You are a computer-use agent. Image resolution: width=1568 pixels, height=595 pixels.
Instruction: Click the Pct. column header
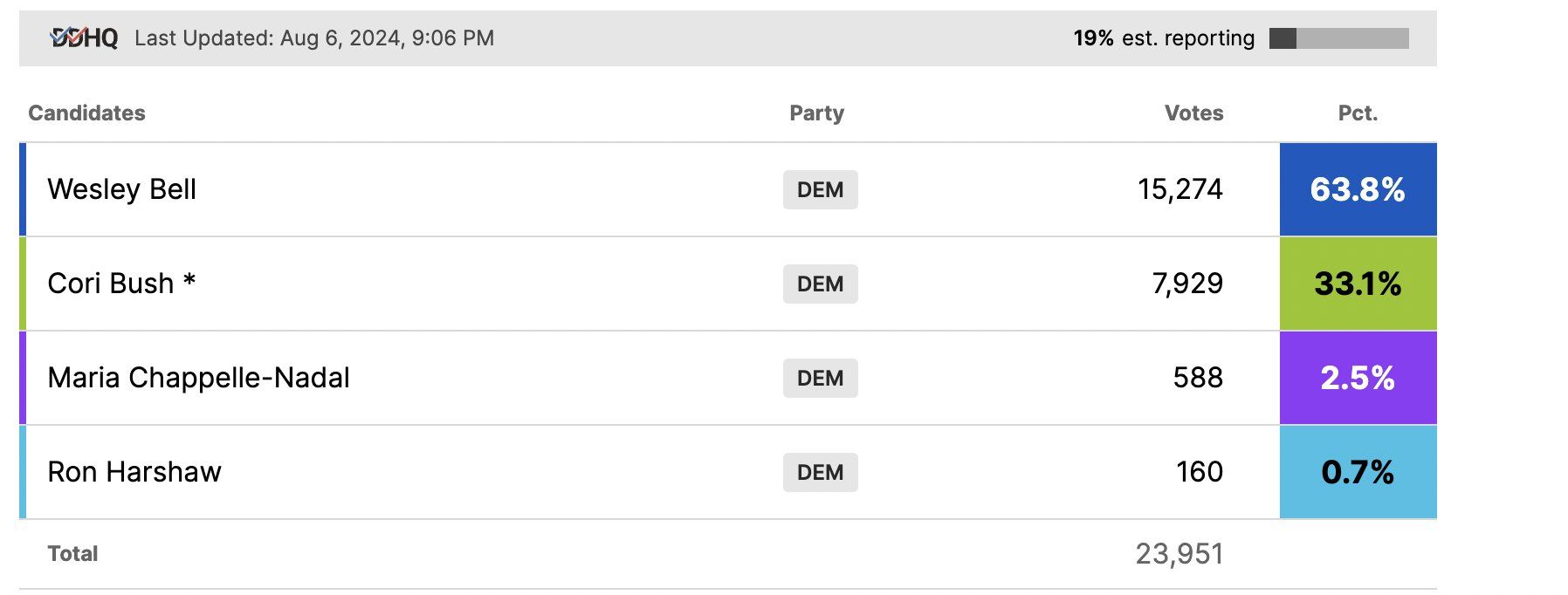click(1358, 113)
